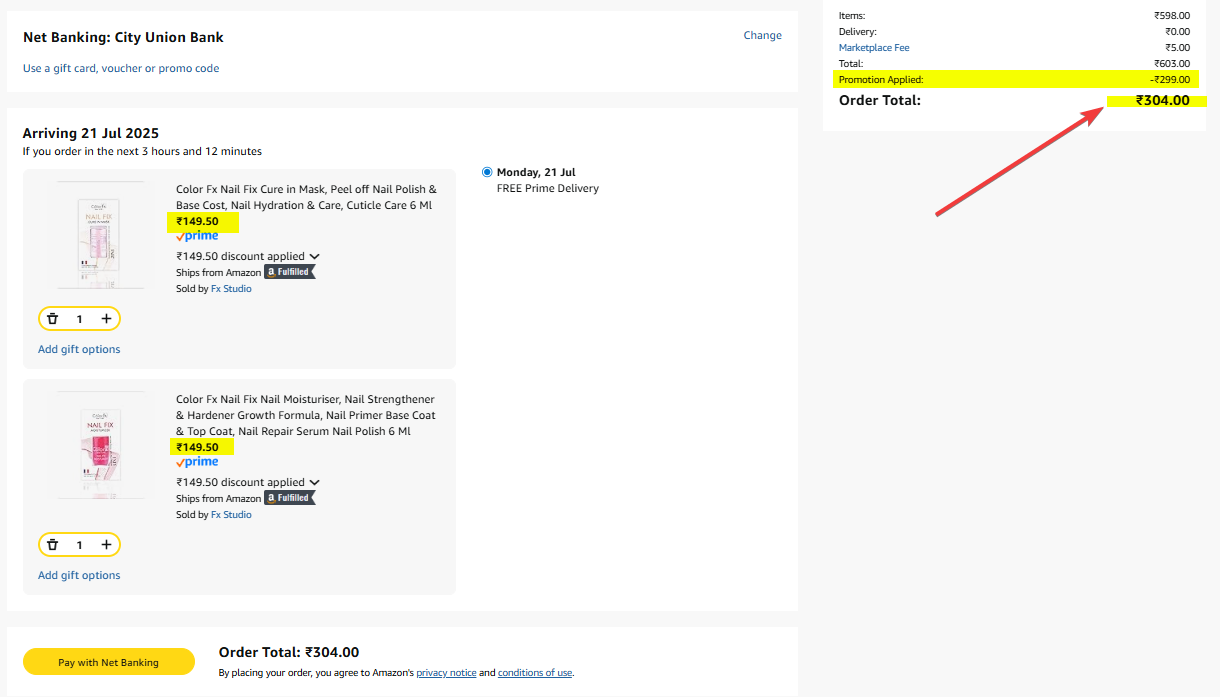Expand discount applied details for Cure in Mask
Viewport: 1220px width, 697px height.
pyautogui.click(x=315, y=257)
